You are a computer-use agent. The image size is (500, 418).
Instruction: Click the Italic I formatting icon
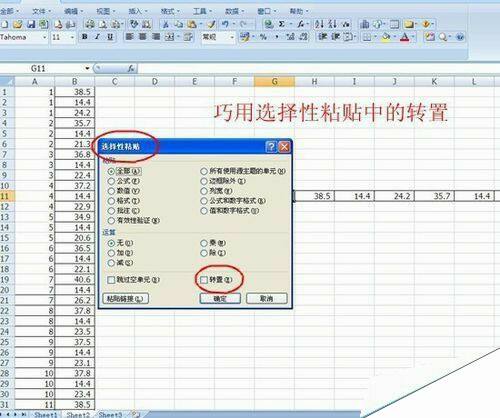[97, 37]
